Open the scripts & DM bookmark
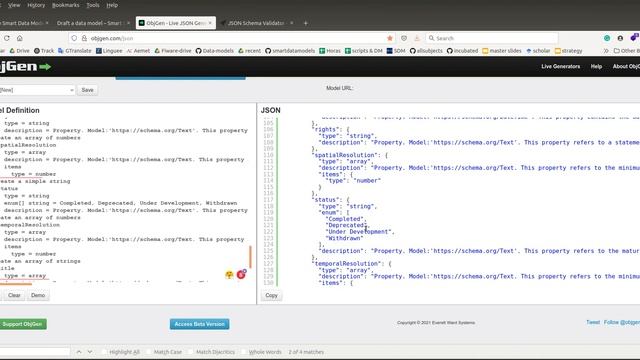640x360 pixels. click(x=363, y=51)
